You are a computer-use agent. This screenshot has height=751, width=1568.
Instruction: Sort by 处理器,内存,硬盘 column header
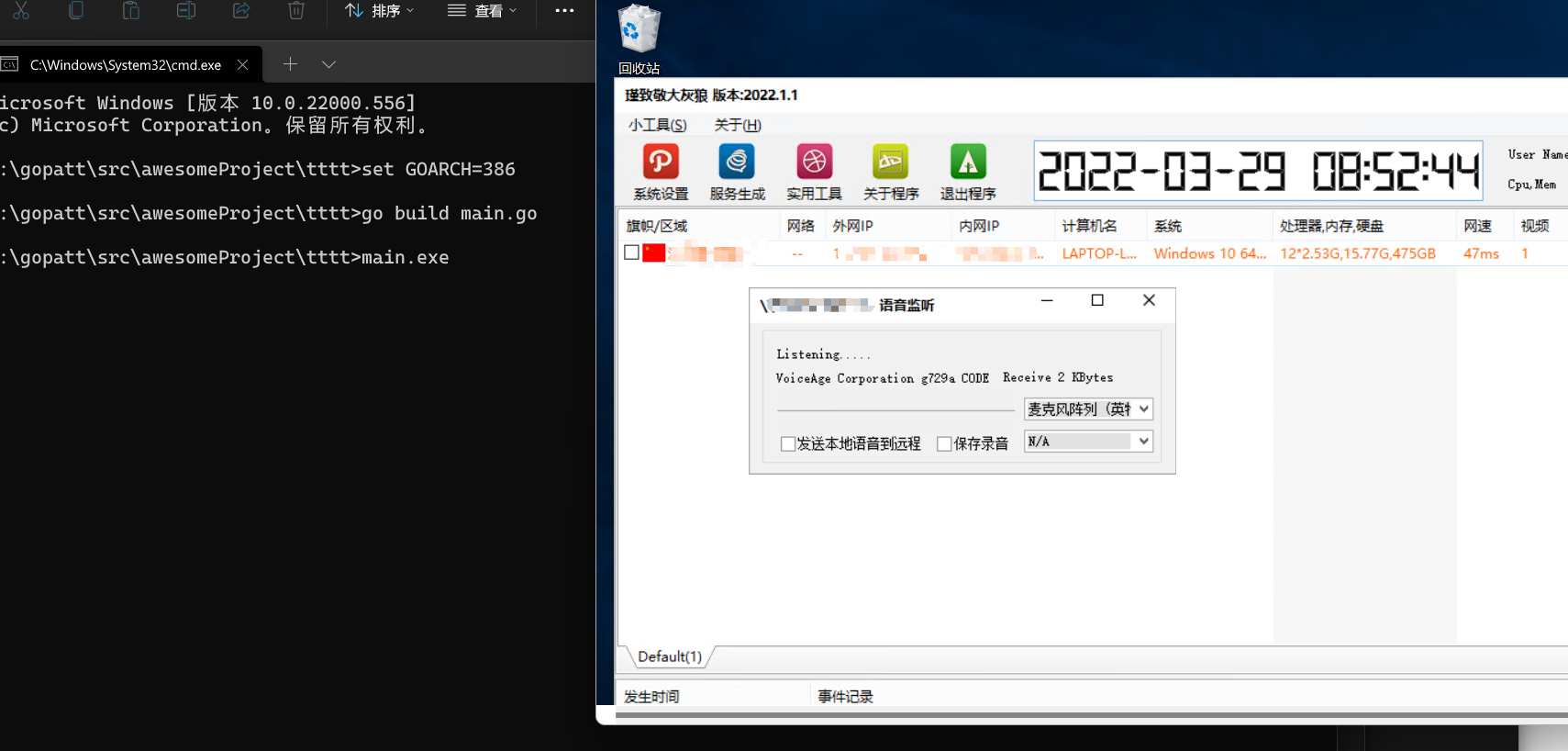1365,226
